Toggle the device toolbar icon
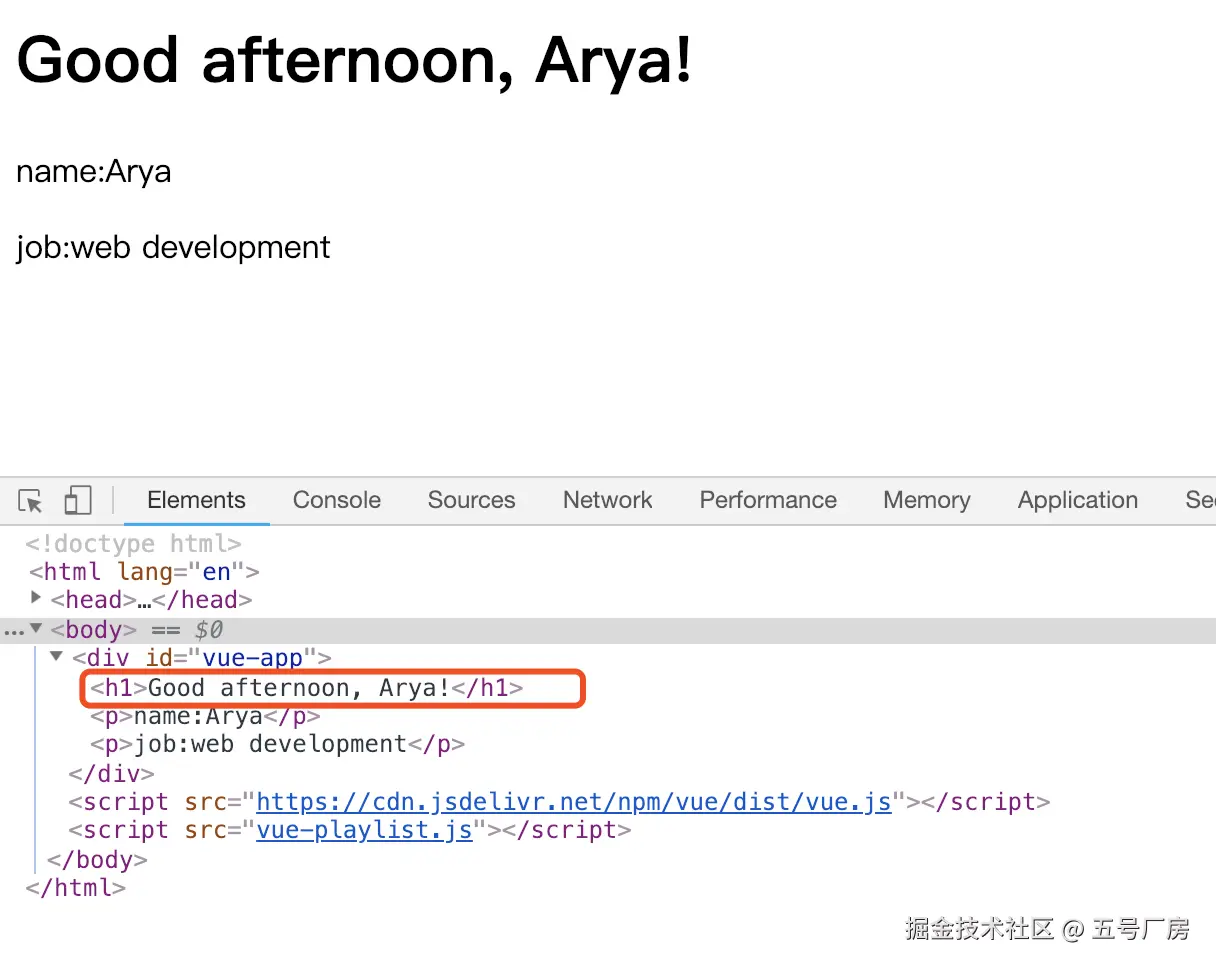 pyautogui.click(x=77, y=500)
